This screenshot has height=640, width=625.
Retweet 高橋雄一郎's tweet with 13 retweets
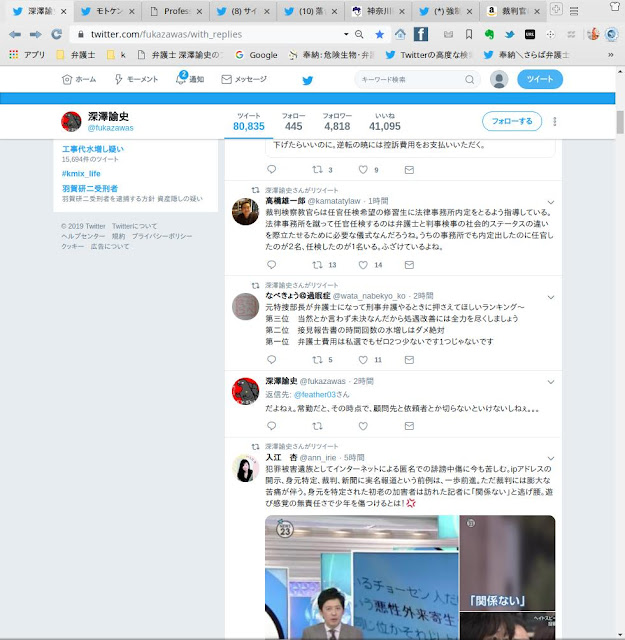click(x=318, y=265)
